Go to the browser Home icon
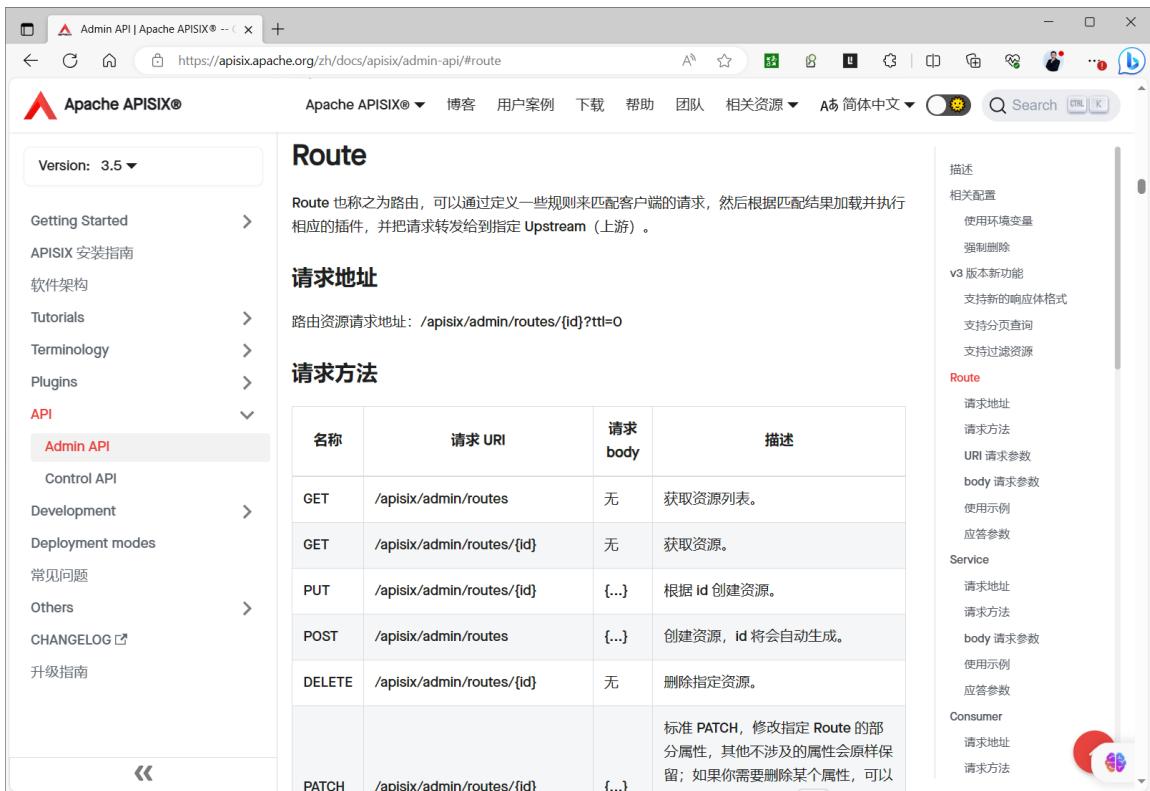 pos(109,61)
